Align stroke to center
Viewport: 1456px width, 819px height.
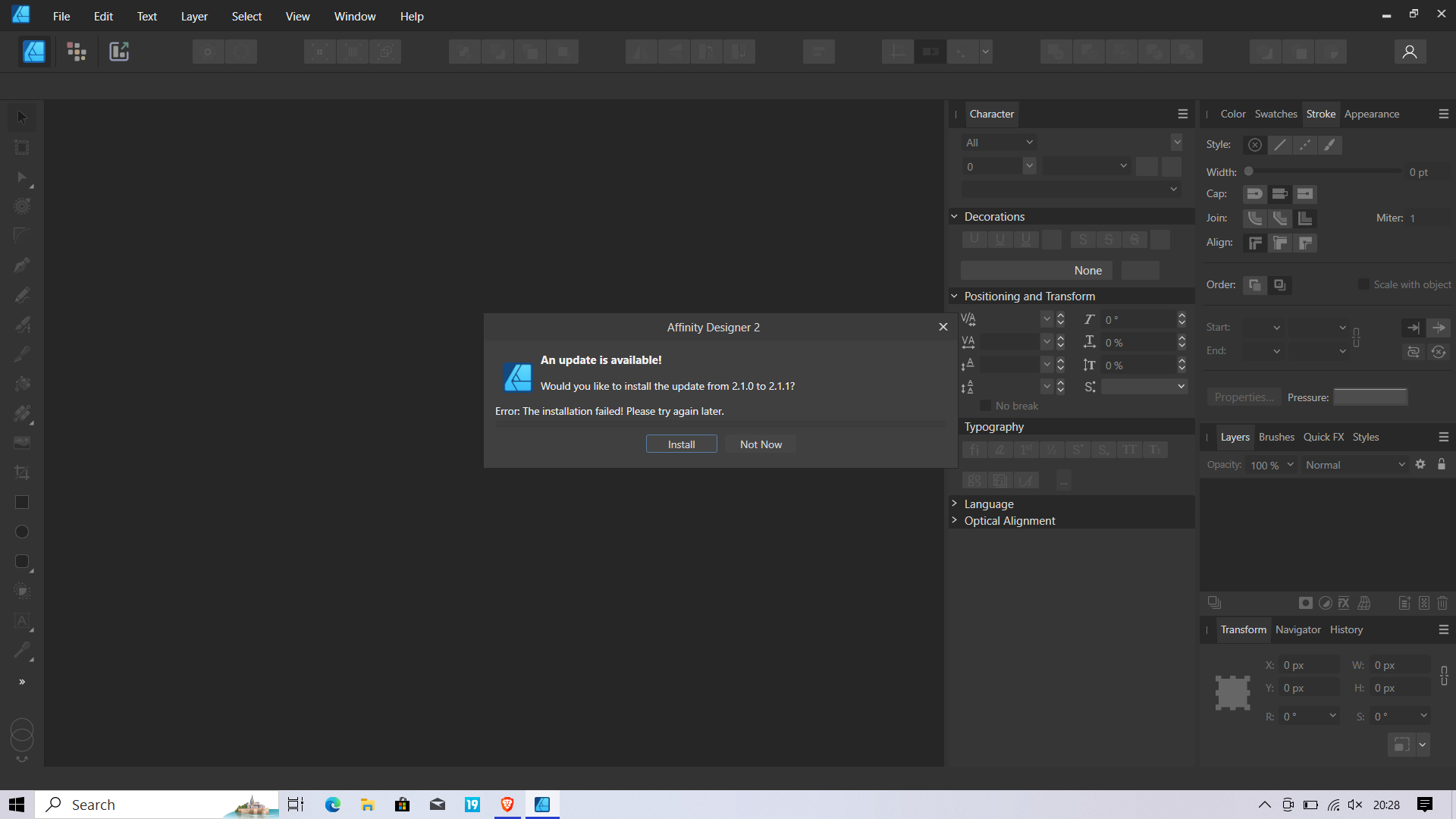(x=1255, y=243)
